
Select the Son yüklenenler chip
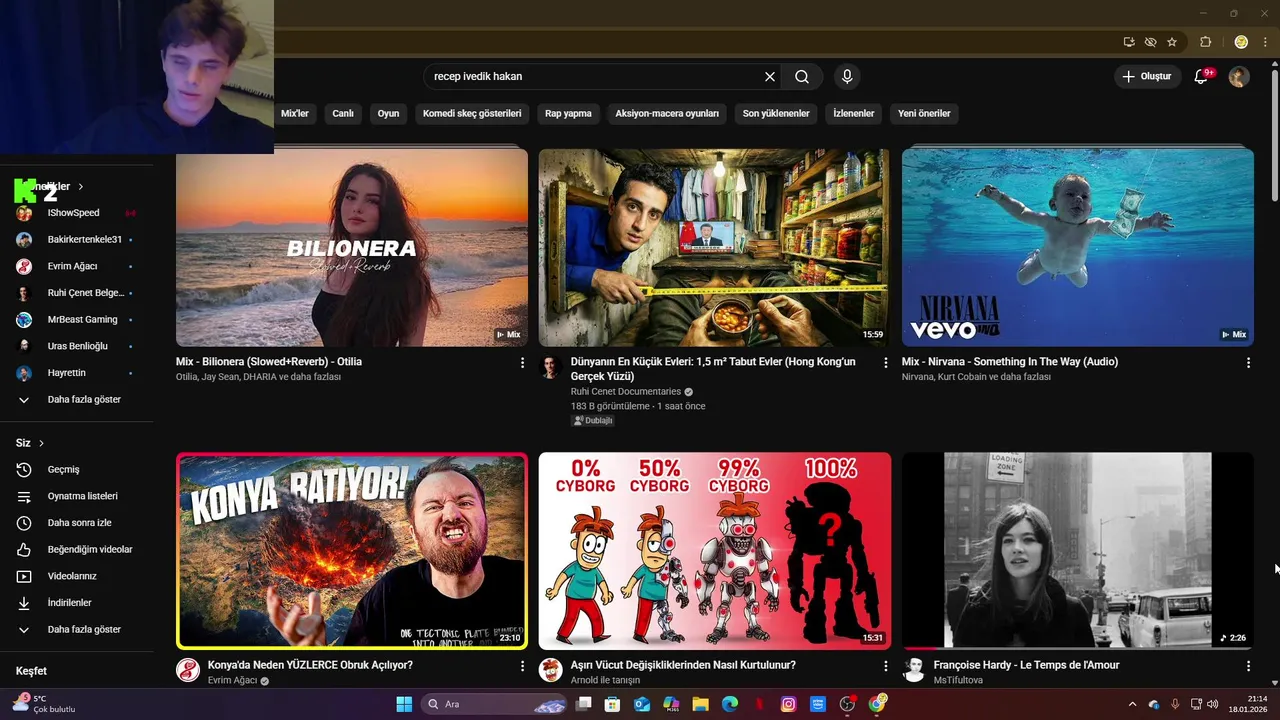click(x=776, y=113)
